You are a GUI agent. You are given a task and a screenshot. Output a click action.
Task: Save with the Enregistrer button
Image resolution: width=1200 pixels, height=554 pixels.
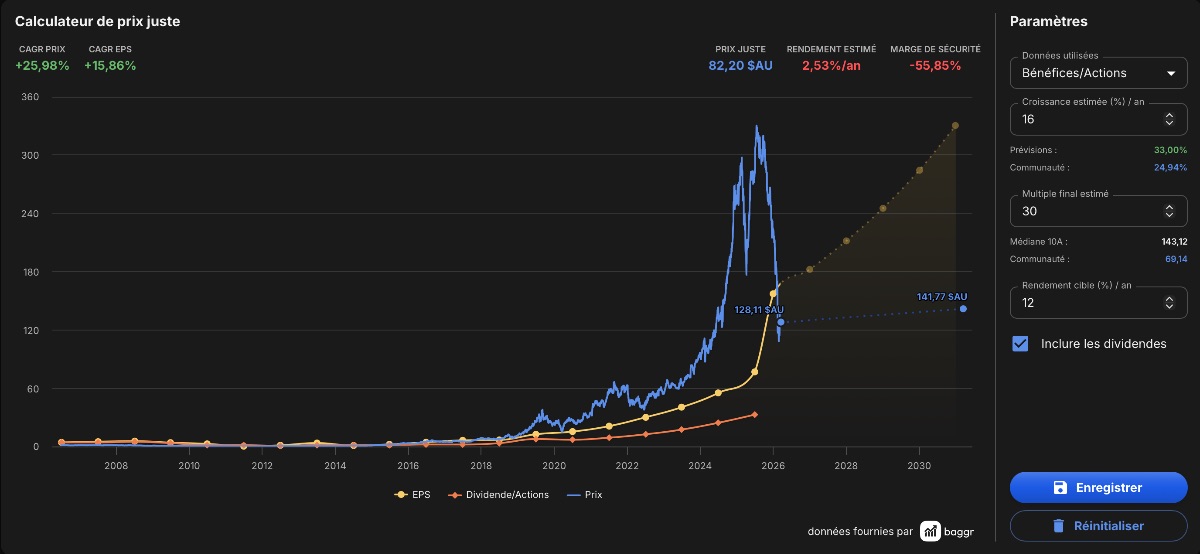click(1098, 488)
